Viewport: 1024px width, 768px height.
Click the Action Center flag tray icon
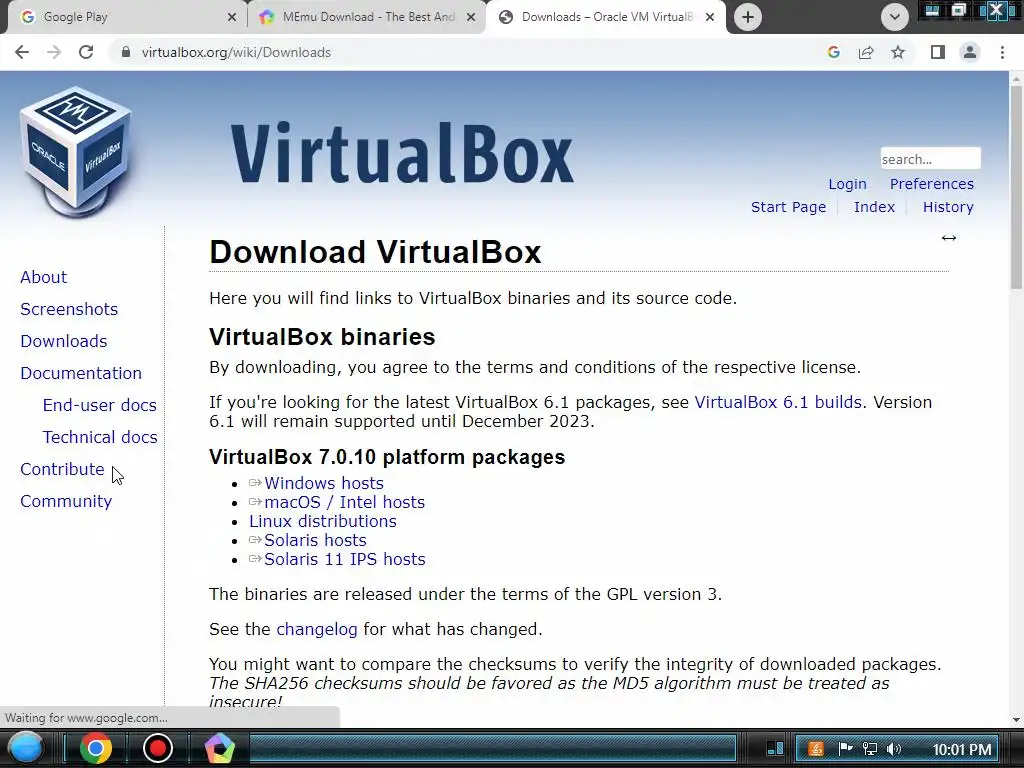click(845, 749)
